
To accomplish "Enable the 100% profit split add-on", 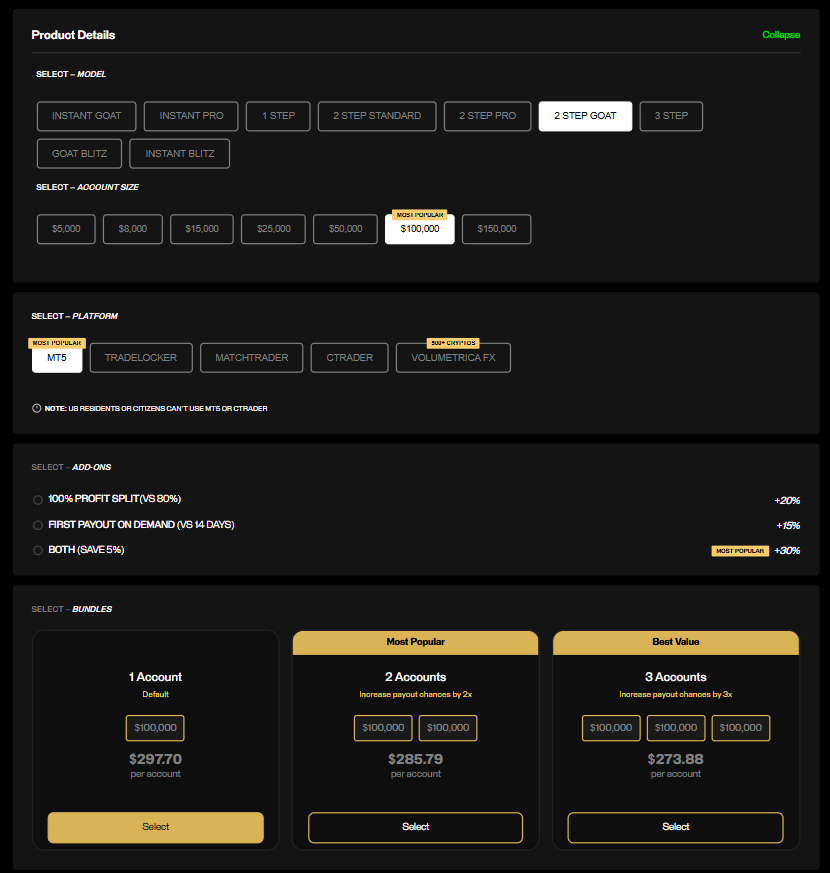I will [37, 498].
